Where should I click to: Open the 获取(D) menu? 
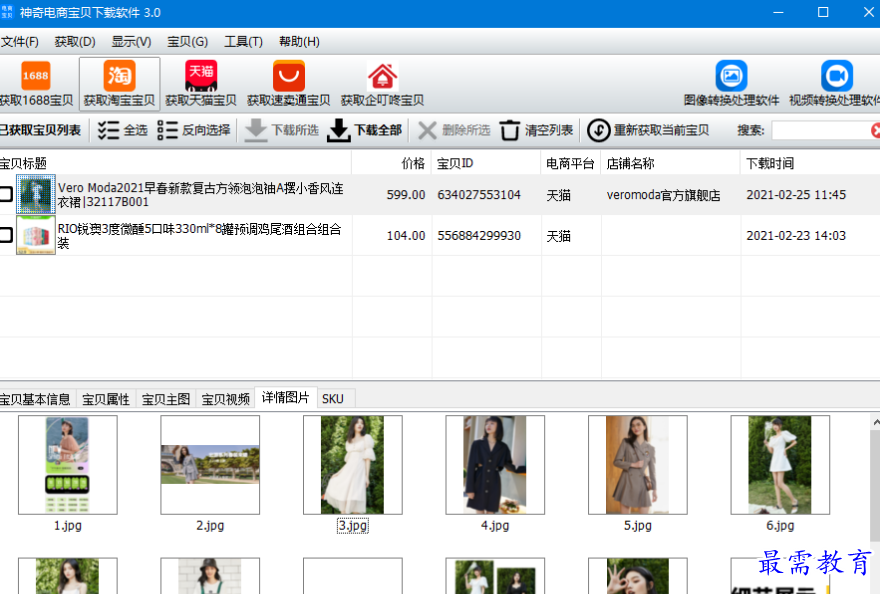click(x=75, y=42)
